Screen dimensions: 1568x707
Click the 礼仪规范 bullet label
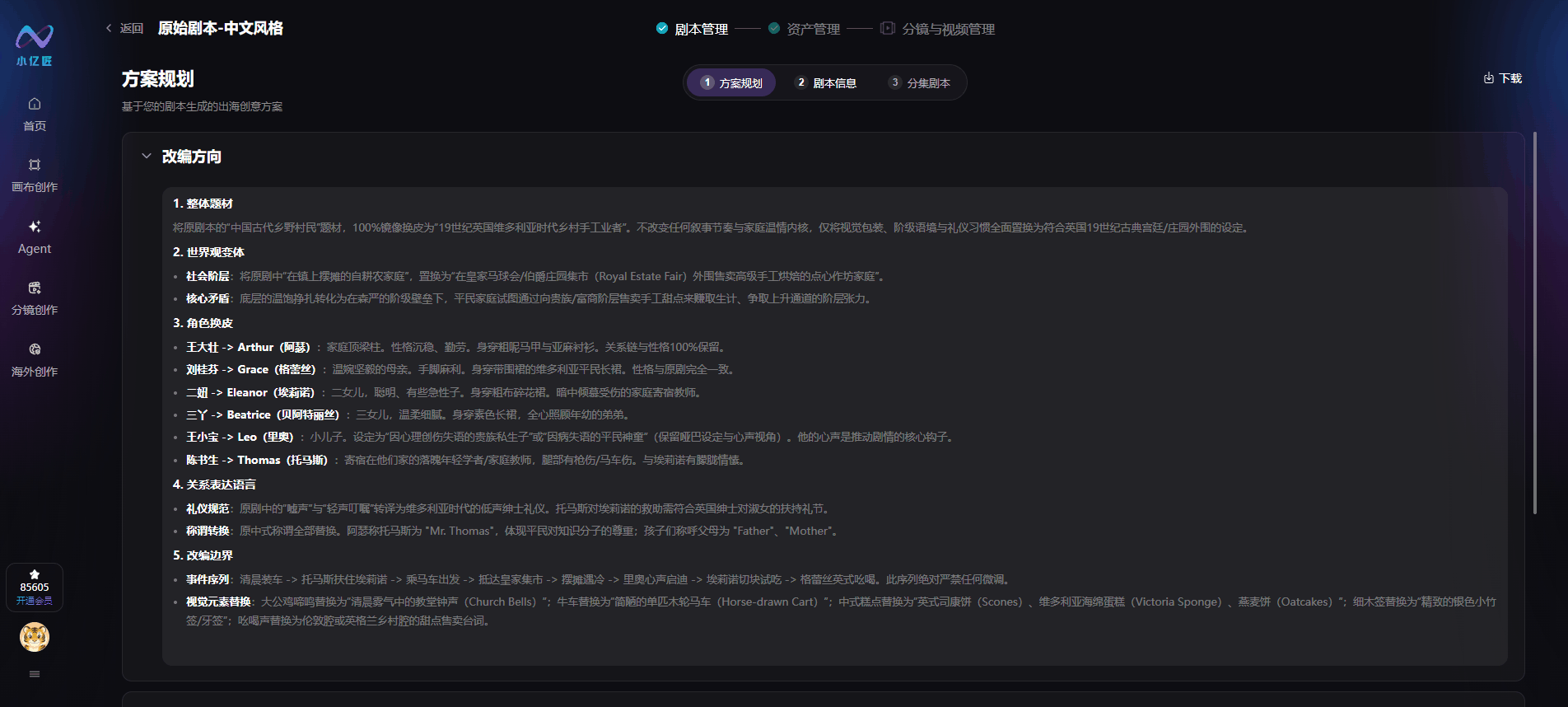(x=208, y=508)
